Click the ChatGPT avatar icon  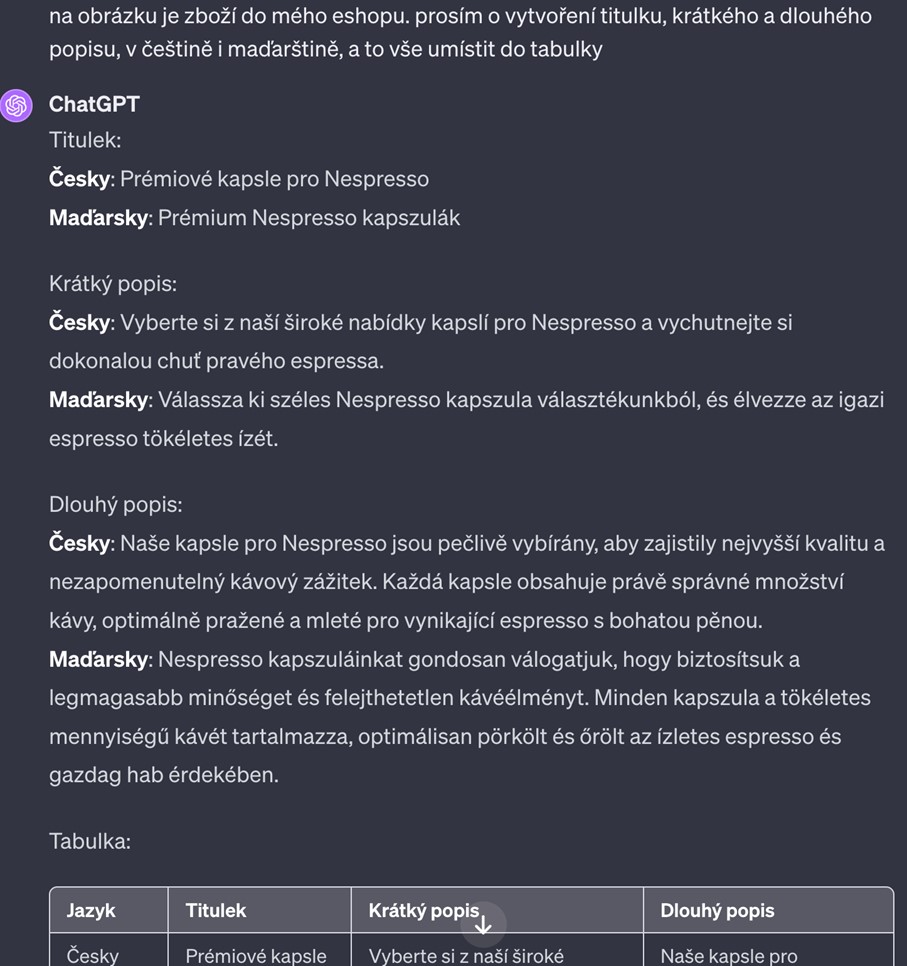coord(16,104)
